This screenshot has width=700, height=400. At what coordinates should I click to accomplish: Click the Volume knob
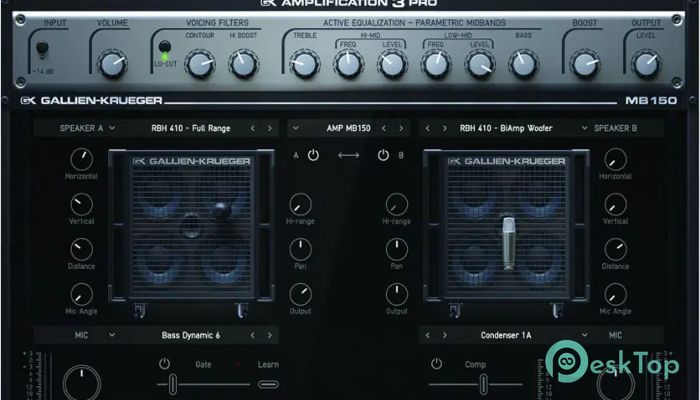pyautogui.click(x=112, y=65)
